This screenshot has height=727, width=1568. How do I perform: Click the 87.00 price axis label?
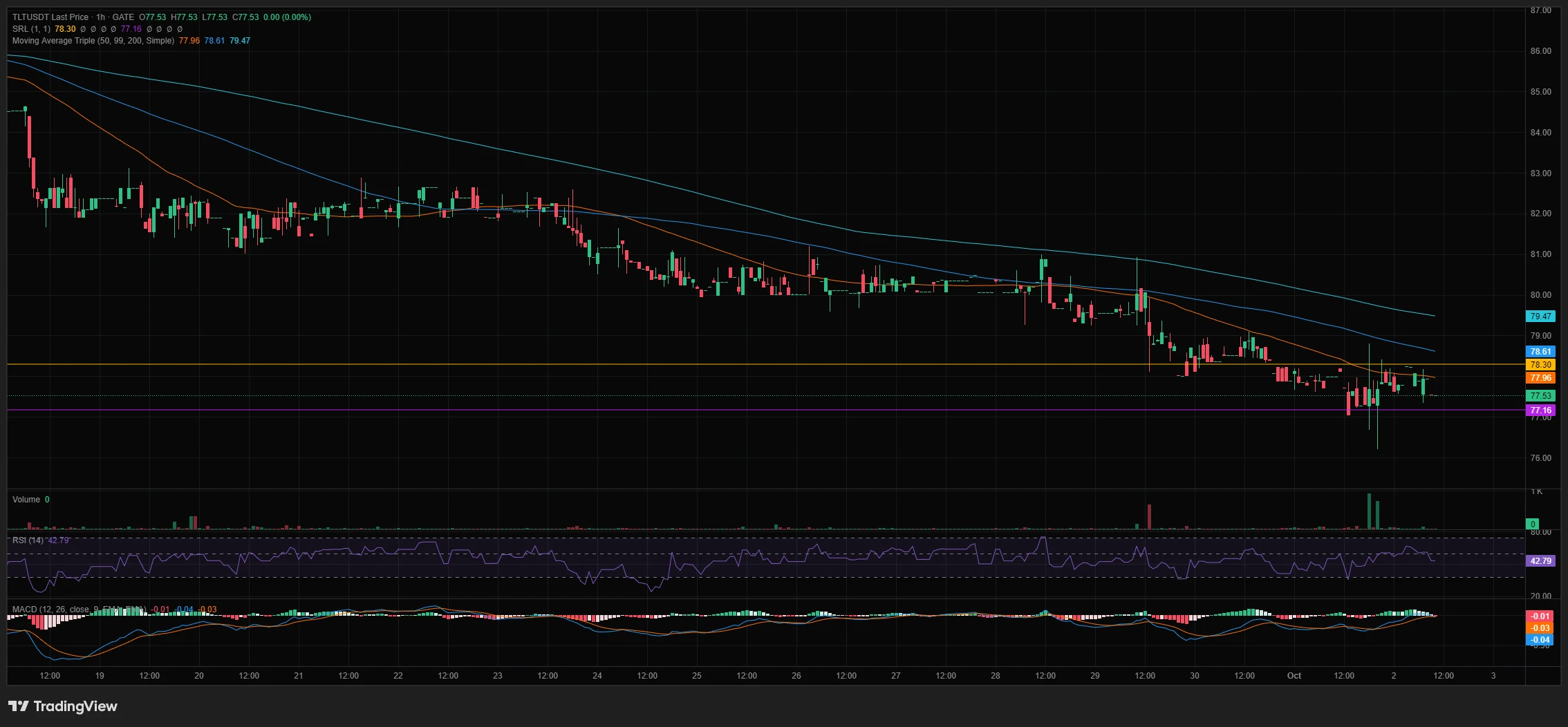coord(1541,10)
